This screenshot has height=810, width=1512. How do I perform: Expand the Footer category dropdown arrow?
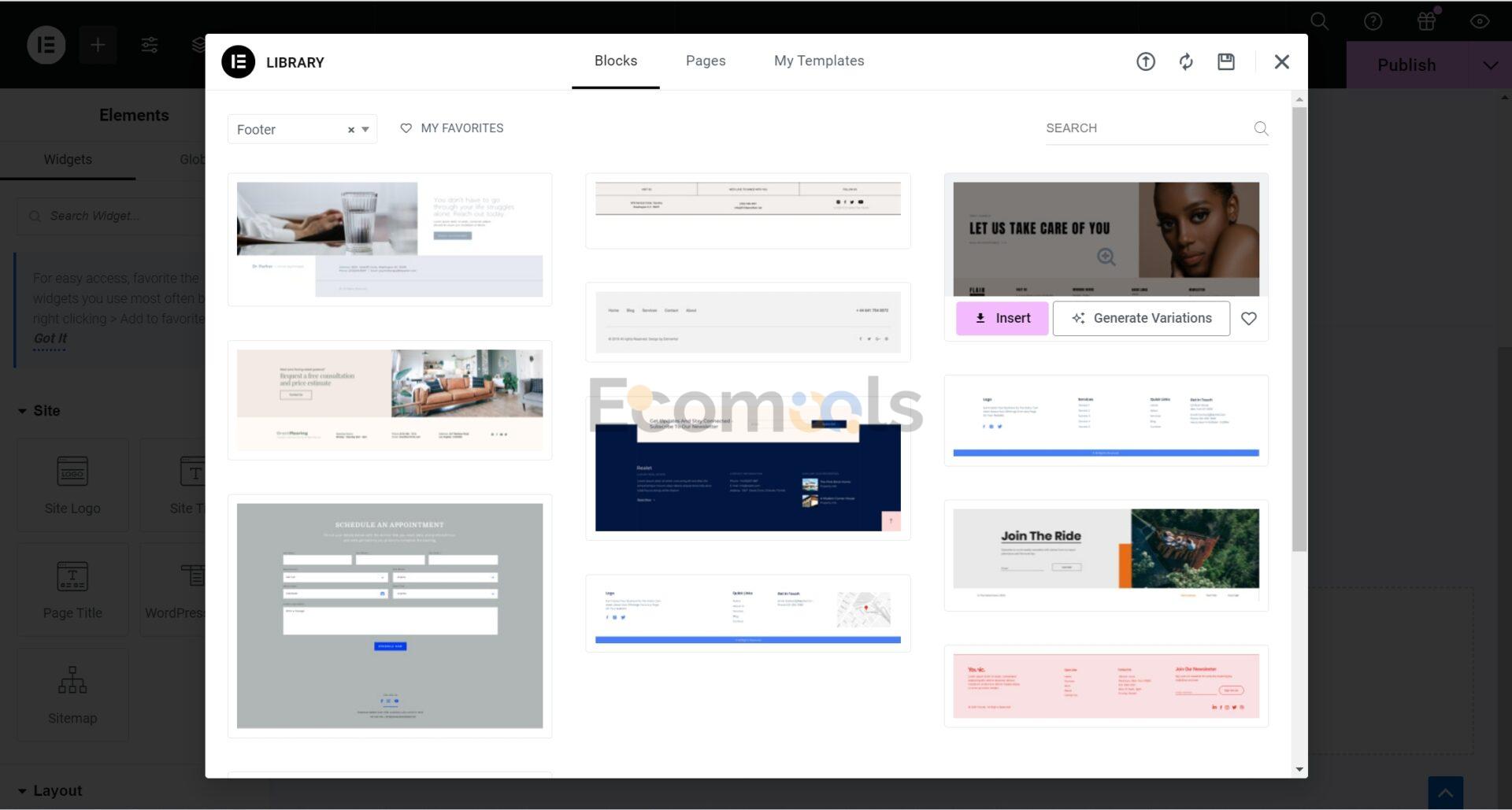click(365, 130)
